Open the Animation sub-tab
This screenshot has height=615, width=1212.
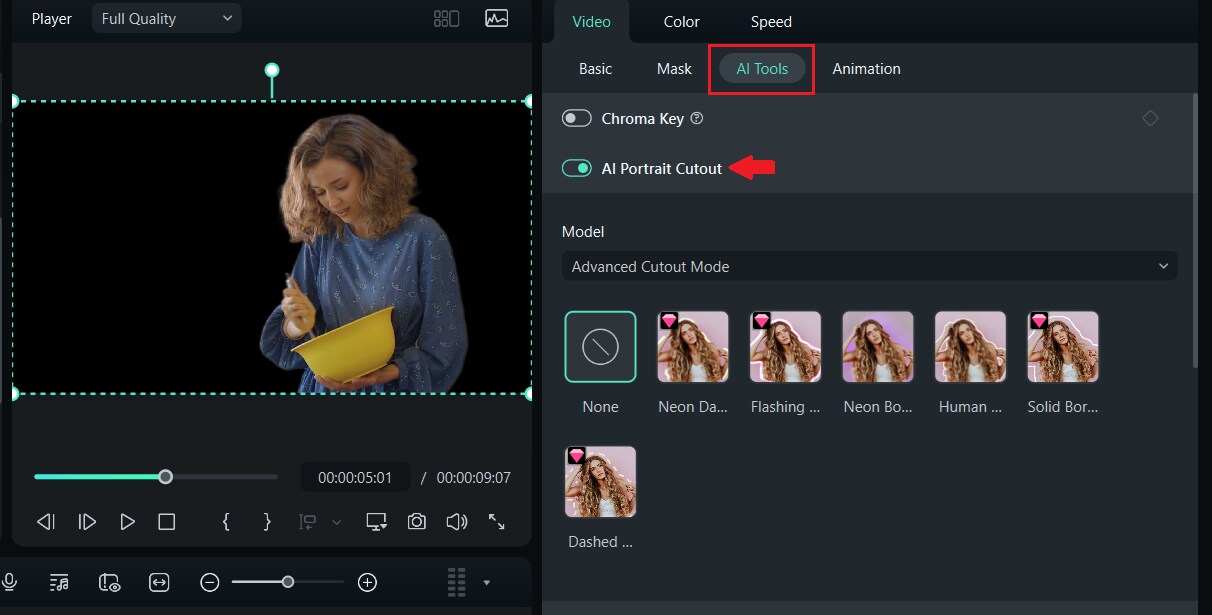(866, 69)
